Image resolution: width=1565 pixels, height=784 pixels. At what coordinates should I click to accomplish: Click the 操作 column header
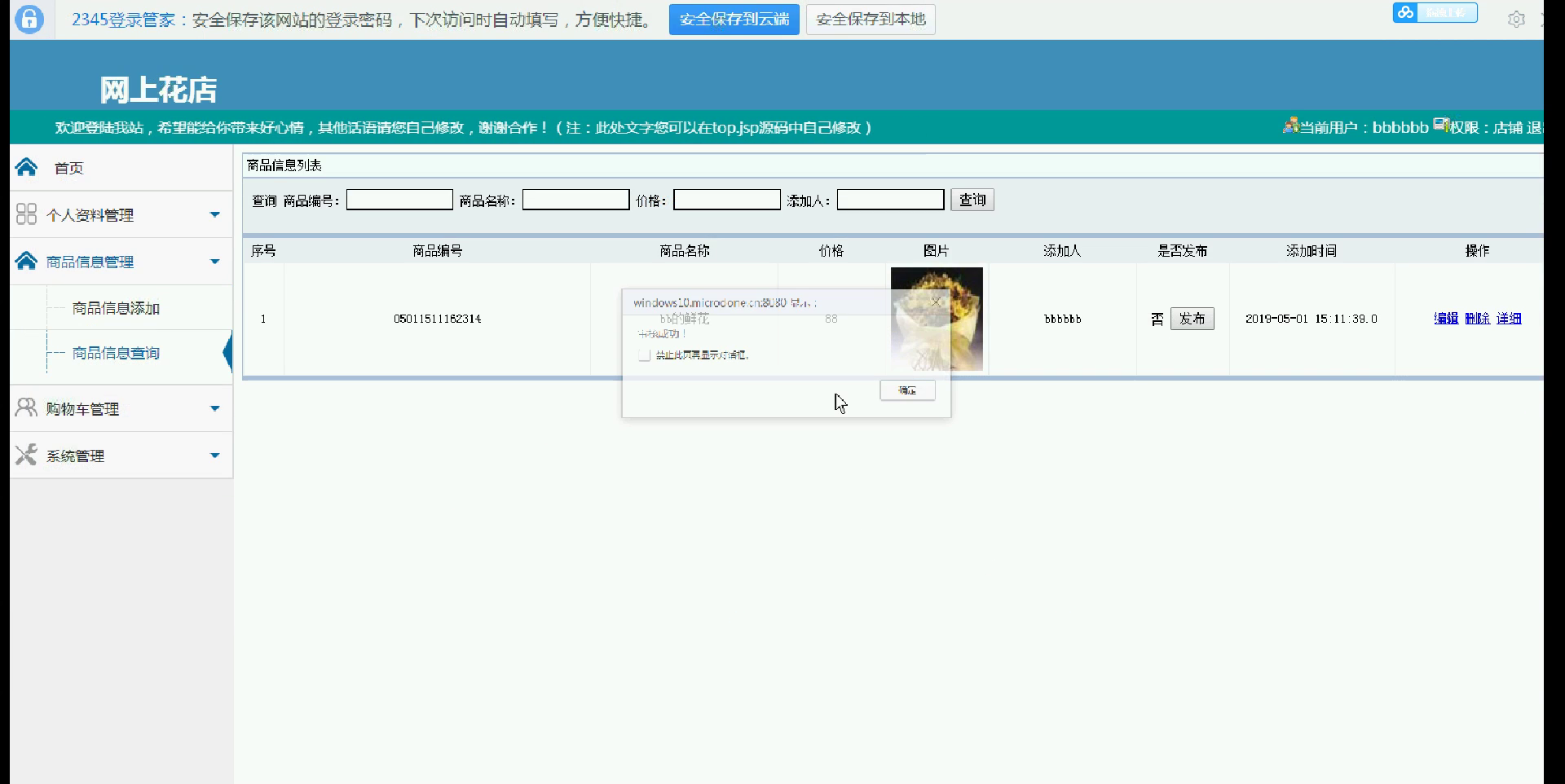click(1477, 251)
